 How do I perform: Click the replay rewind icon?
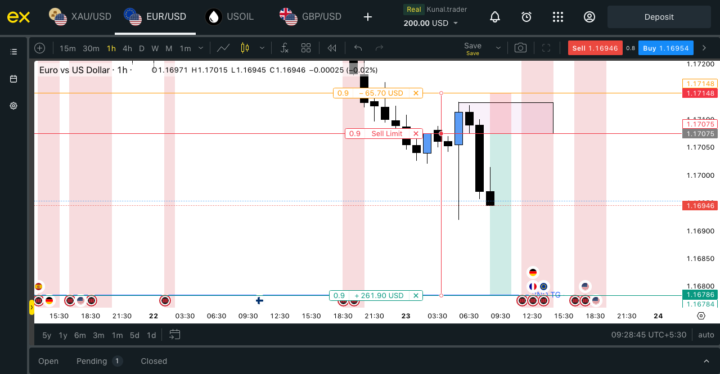pyautogui.click(x=332, y=48)
